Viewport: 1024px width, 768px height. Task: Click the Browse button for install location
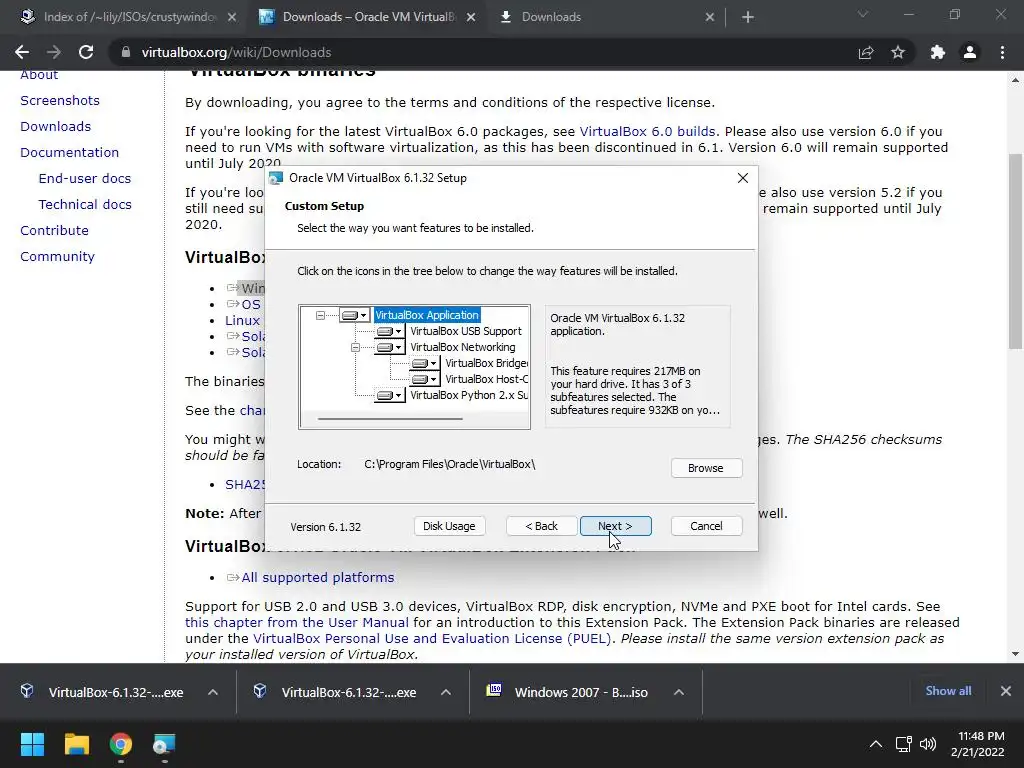tap(706, 468)
